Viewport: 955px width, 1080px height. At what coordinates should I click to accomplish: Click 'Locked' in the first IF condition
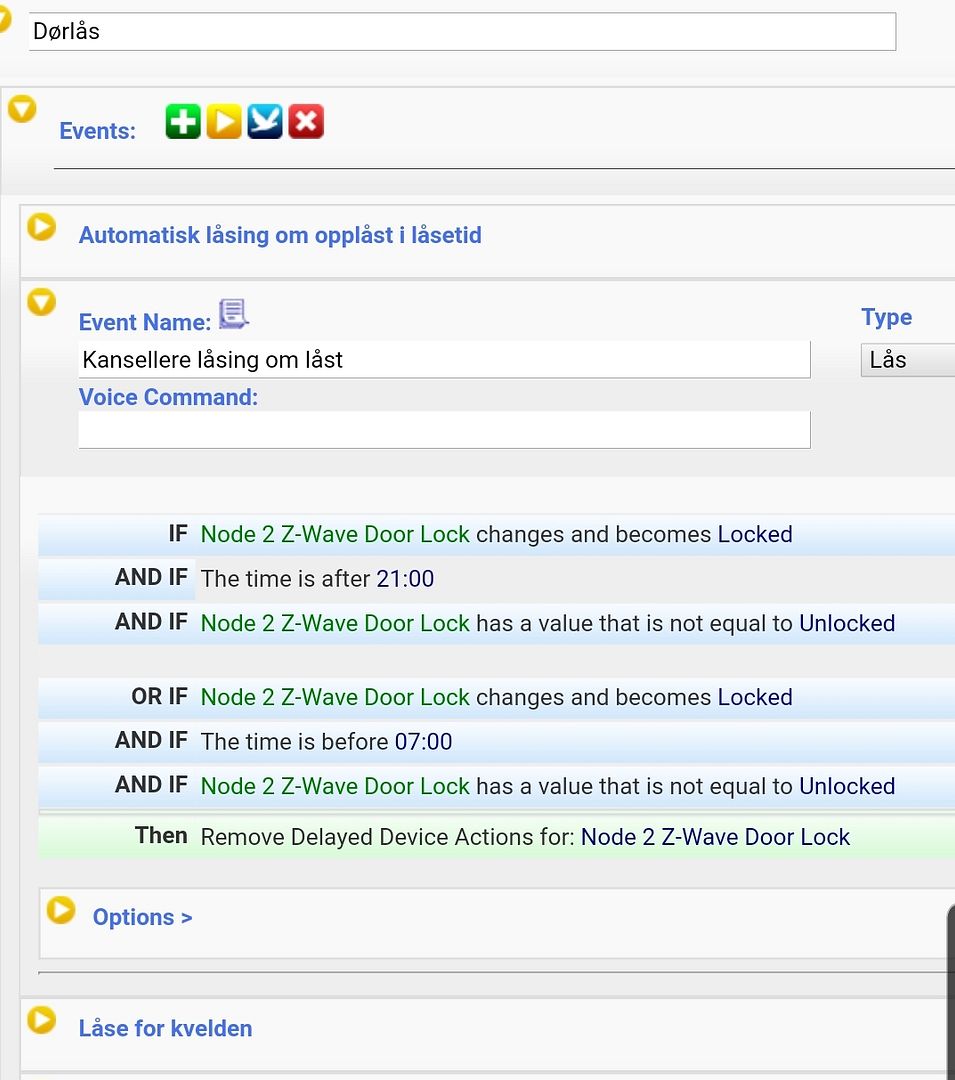click(755, 534)
